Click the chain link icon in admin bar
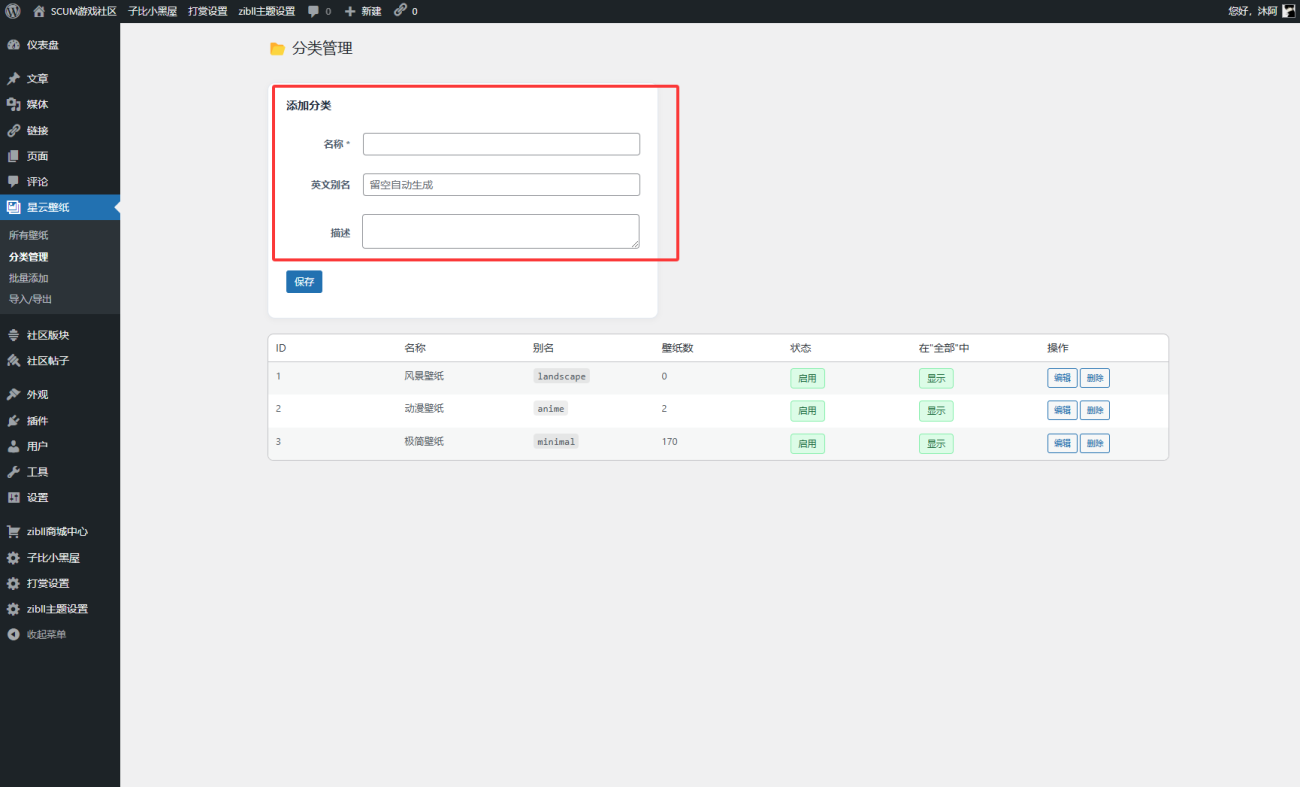The width and height of the screenshot is (1300, 787). [x=400, y=11]
